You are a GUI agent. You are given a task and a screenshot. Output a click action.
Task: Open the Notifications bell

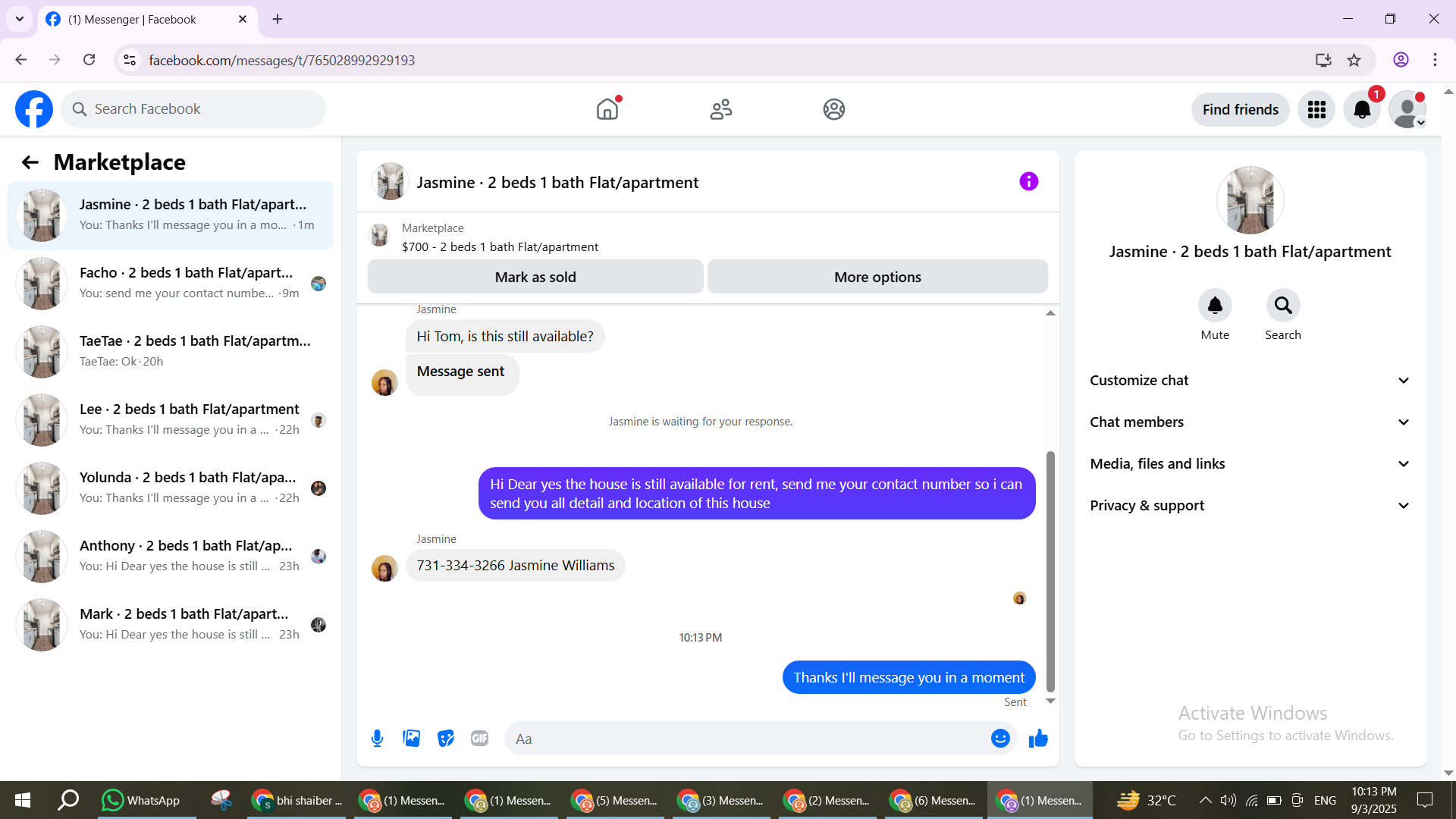(x=1362, y=110)
